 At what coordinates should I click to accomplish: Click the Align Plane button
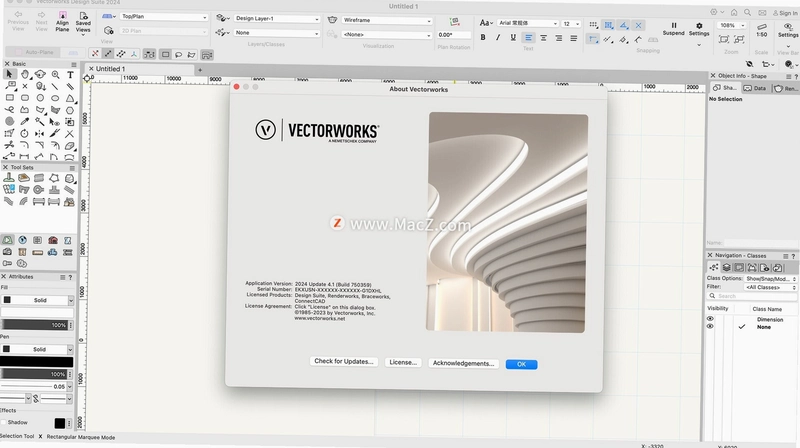tap(62, 22)
